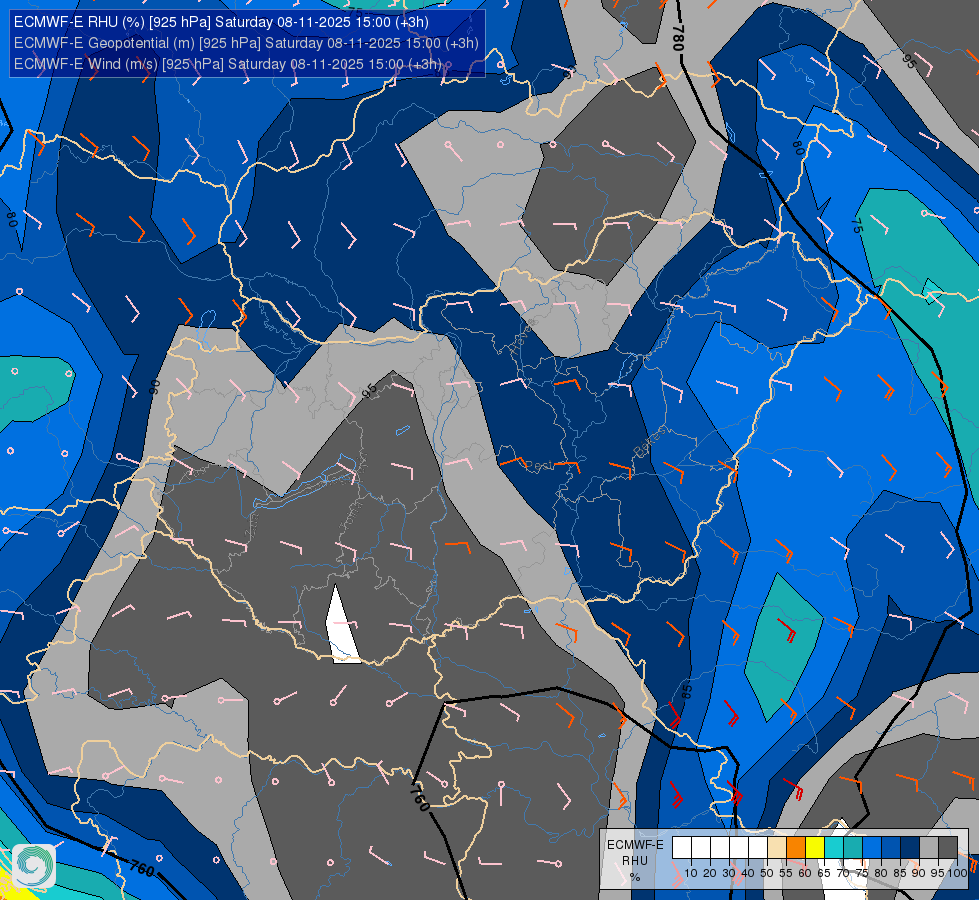Pick the bright blue 75–80 legend swatch
The width and height of the screenshot is (979, 900).
coord(872,848)
